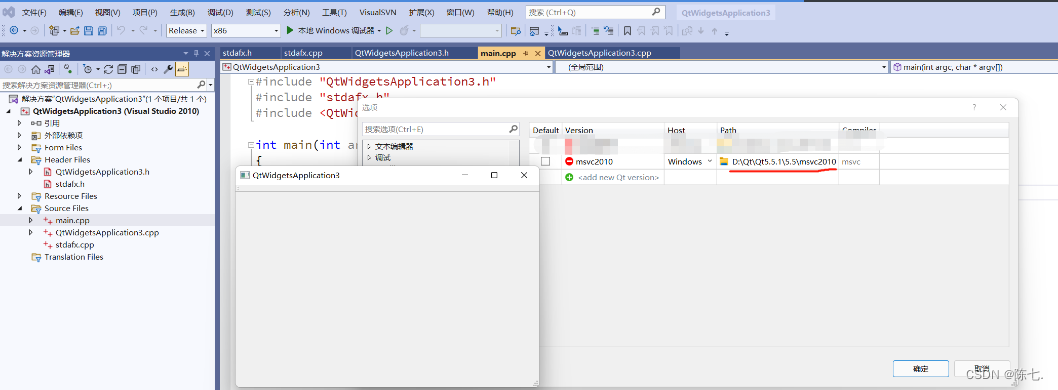
Task: Open the VisualSVN menu
Action: [x=378, y=12]
